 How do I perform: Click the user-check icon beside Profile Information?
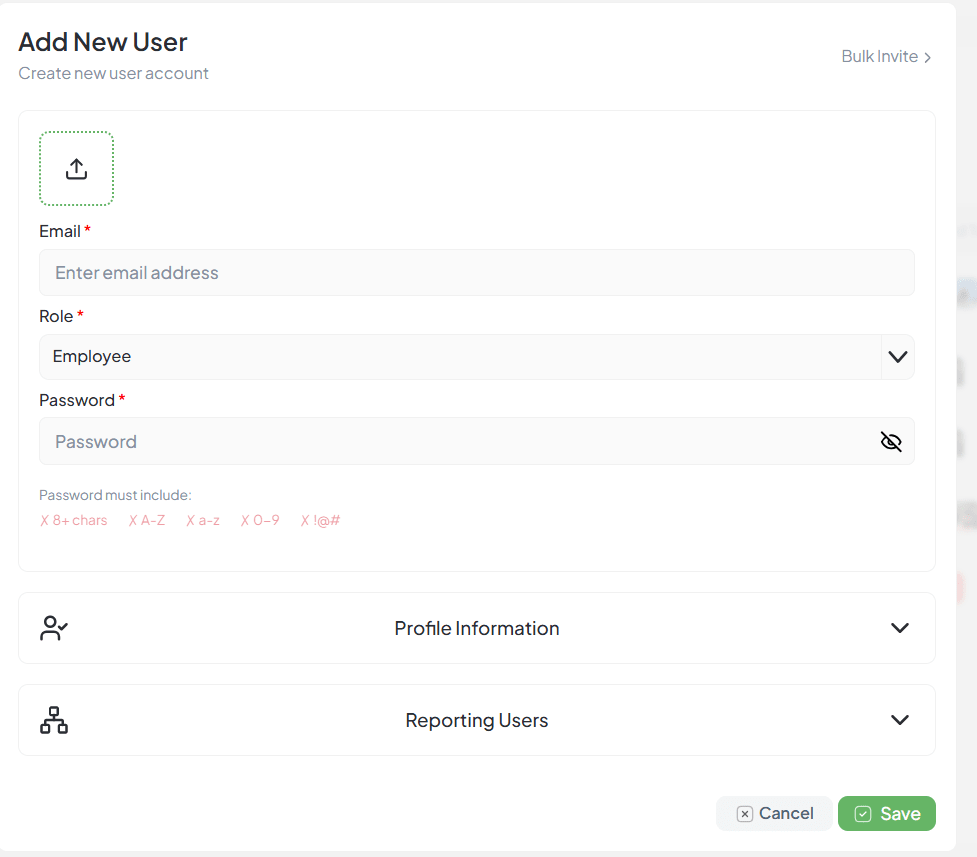point(54,628)
